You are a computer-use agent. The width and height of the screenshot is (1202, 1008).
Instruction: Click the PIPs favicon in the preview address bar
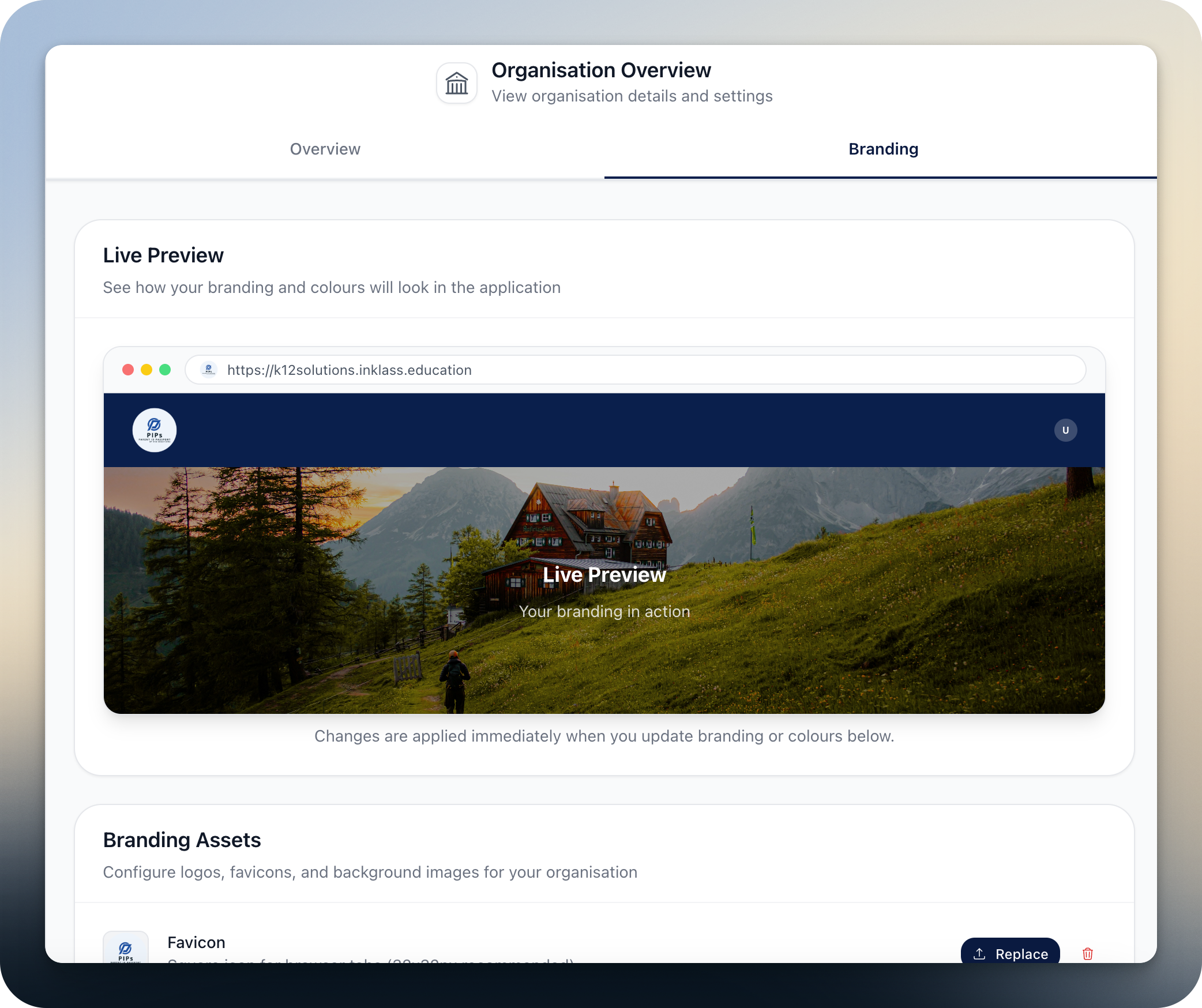click(208, 370)
